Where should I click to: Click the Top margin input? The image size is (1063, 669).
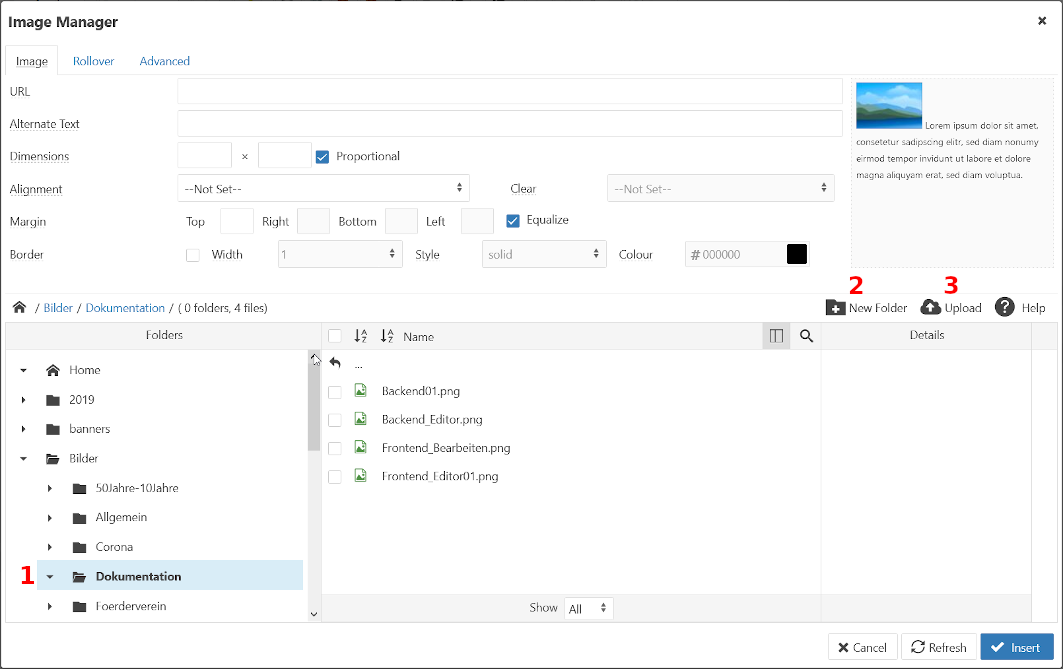tap(237, 221)
